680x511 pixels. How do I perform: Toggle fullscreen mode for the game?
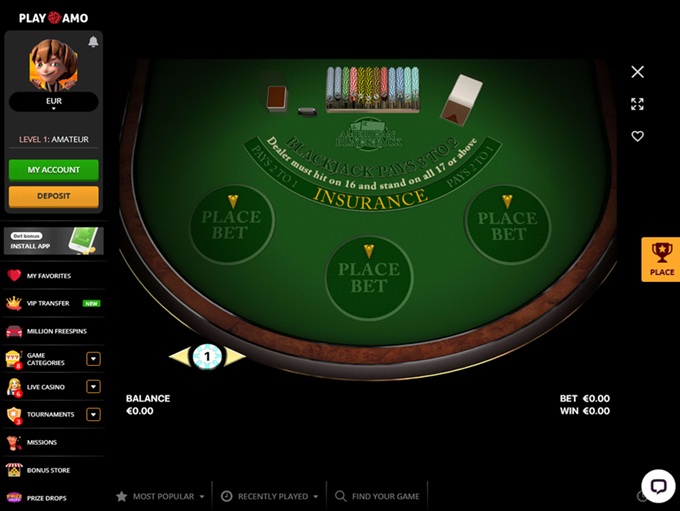coord(637,104)
